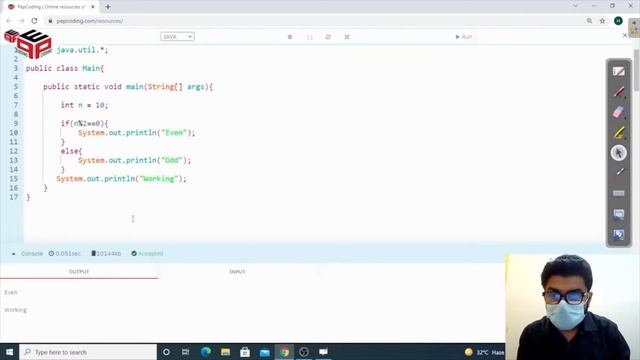Viewport: 640px width, 360px height.
Task: Click the code format brackets icon
Action: coord(309,37)
